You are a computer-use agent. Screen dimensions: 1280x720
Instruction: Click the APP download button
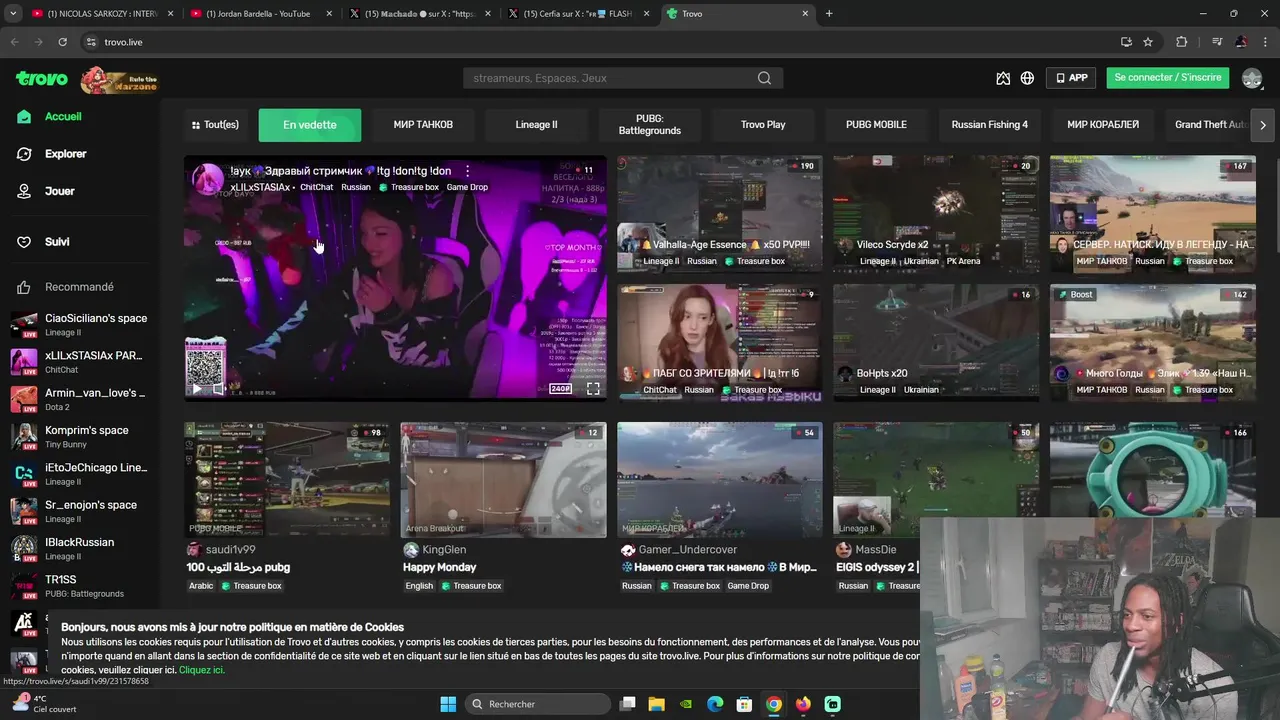(1071, 78)
